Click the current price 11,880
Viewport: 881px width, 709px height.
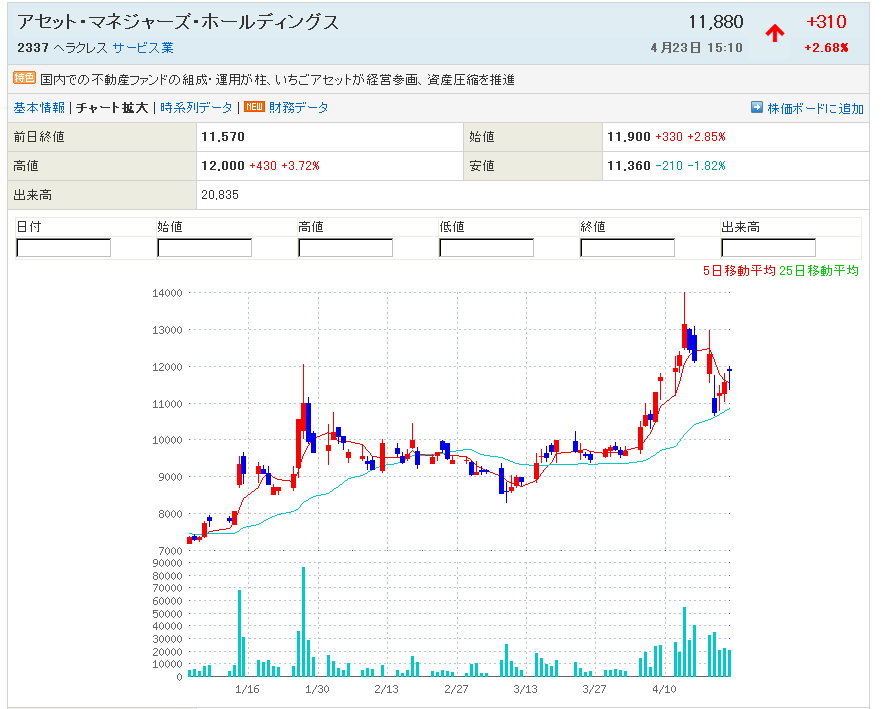point(716,22)
